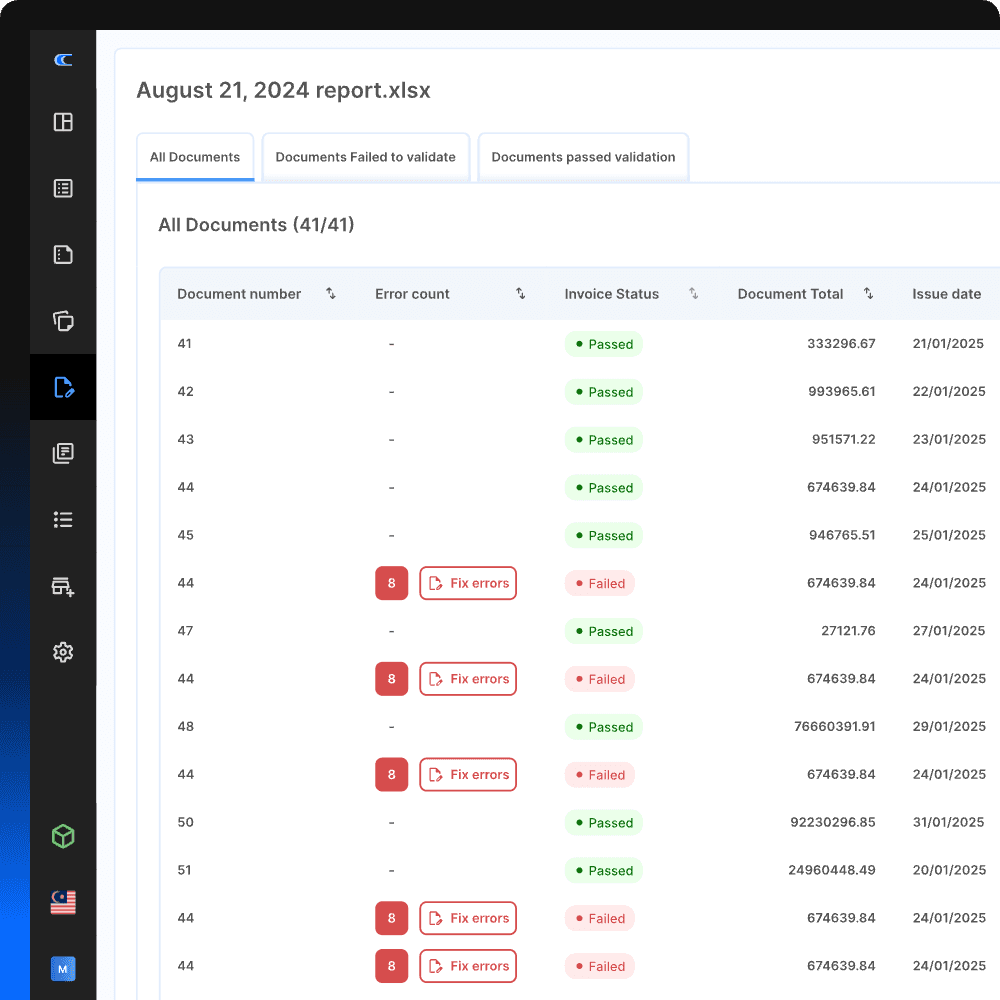Click the red 8 error count badge
This screenshot has height=1000, width=1000.
391,583
